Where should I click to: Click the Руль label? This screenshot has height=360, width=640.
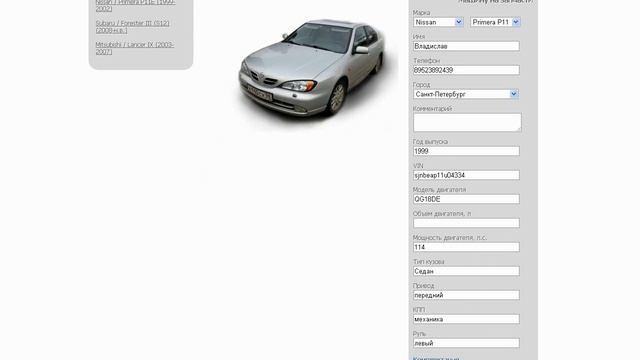coord(419,334)
